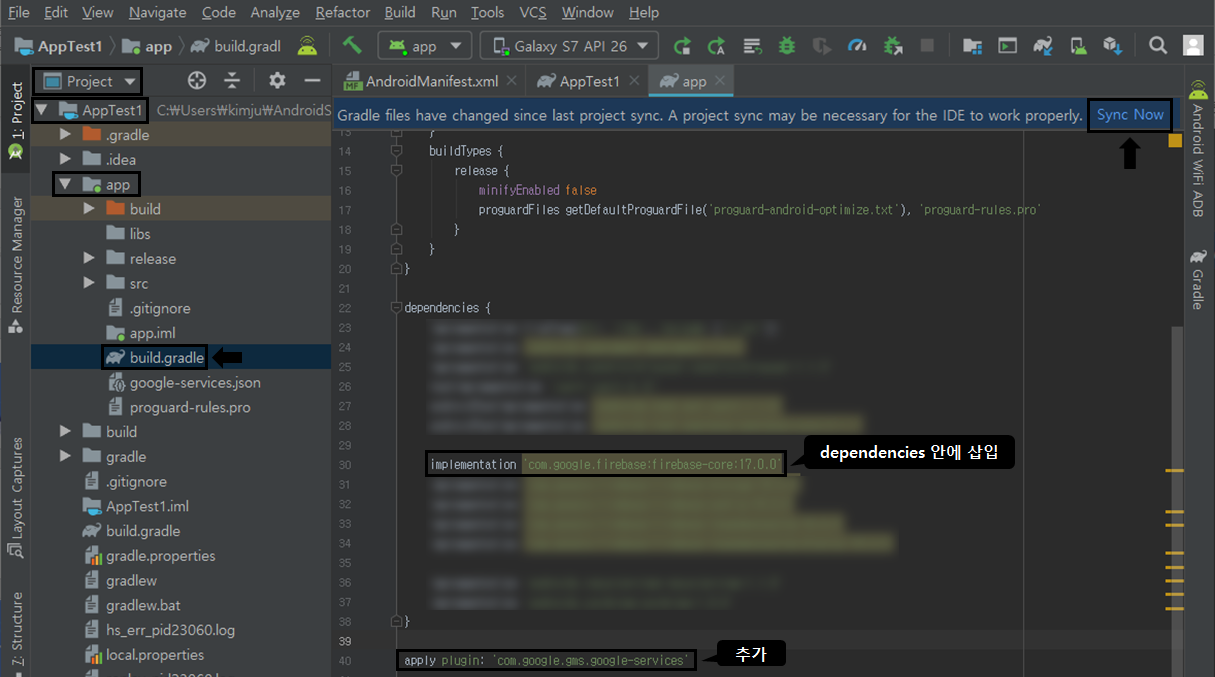Click Select Opened File target icon
Image resolution: width=1215 pixels, height=677 pixels.
point(197,81)
